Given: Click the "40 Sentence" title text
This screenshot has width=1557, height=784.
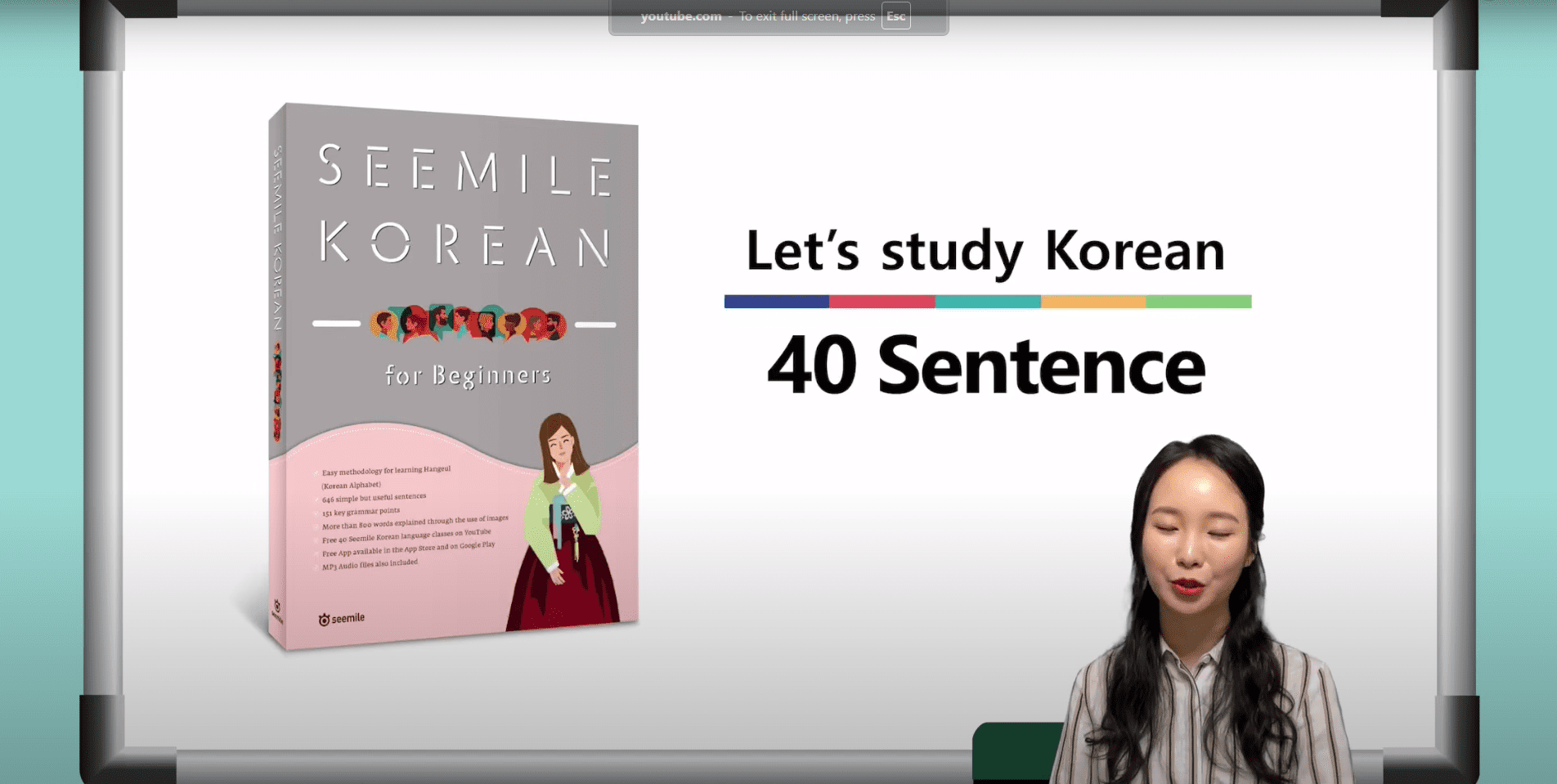Looking at the screenshot, I should tap(986, 365).
